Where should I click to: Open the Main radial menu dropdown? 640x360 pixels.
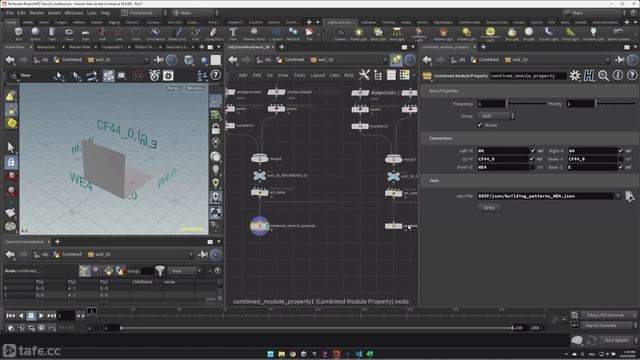(x=195, y=13)
